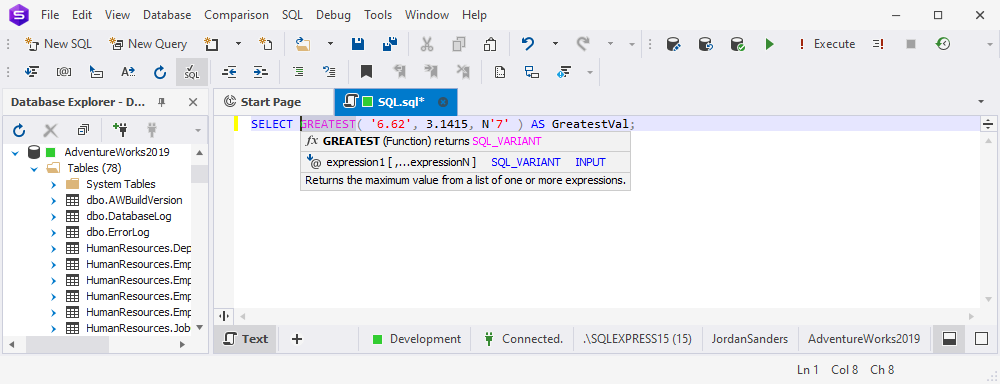Click the synchronize document outline icon
This screenshot has height=384, width=1000.
532,72
